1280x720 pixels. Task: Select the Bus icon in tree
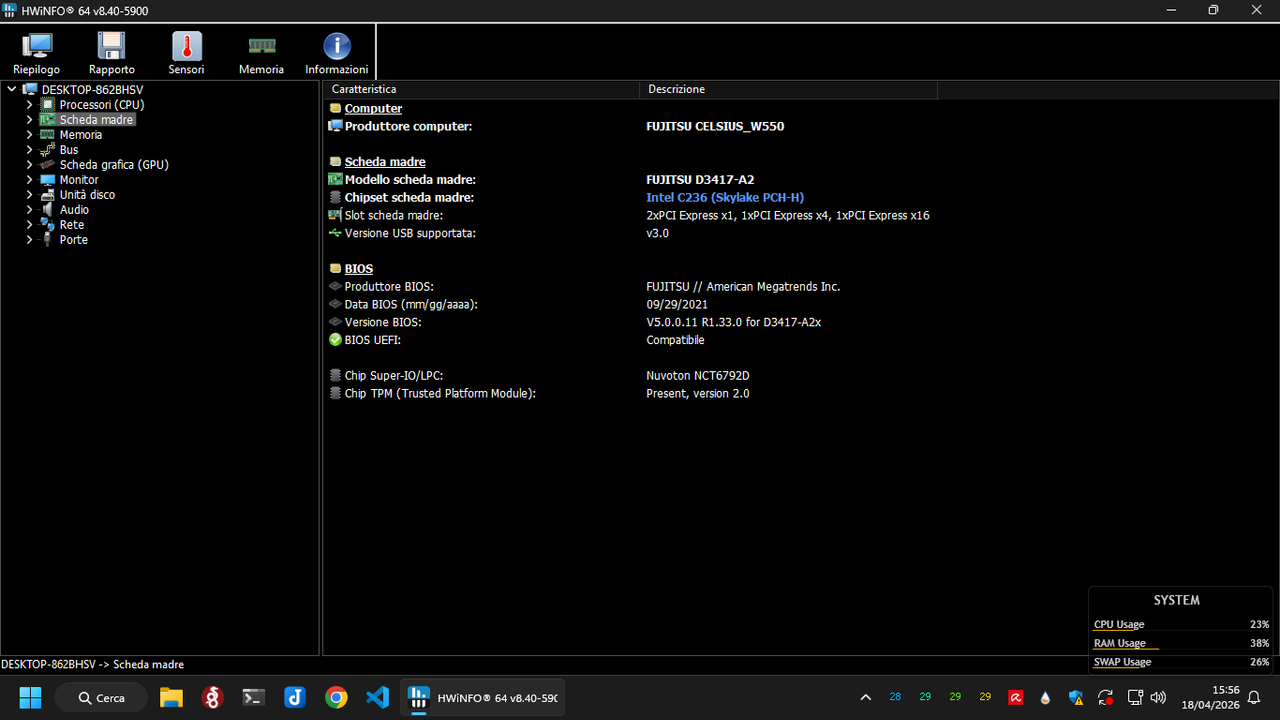tap(47, 149)
